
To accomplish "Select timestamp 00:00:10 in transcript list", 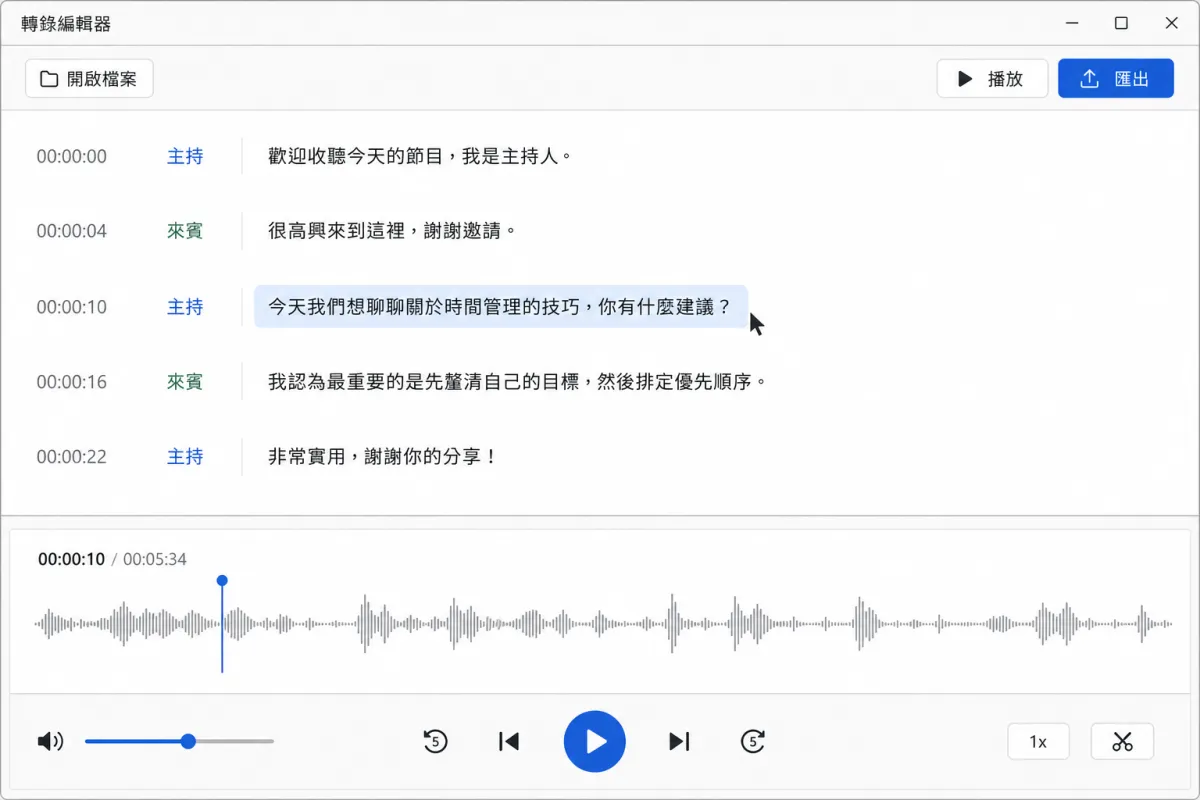I will tap(72, 307).
